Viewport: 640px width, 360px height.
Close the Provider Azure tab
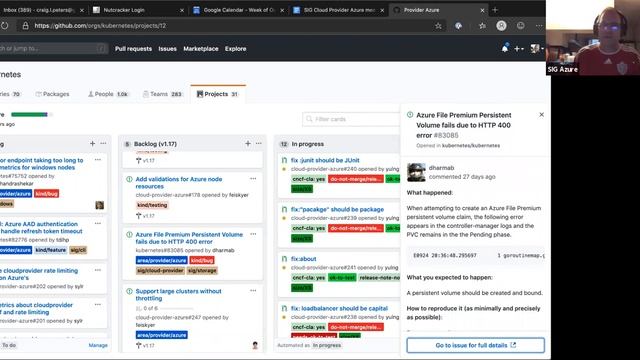[482, 10]
